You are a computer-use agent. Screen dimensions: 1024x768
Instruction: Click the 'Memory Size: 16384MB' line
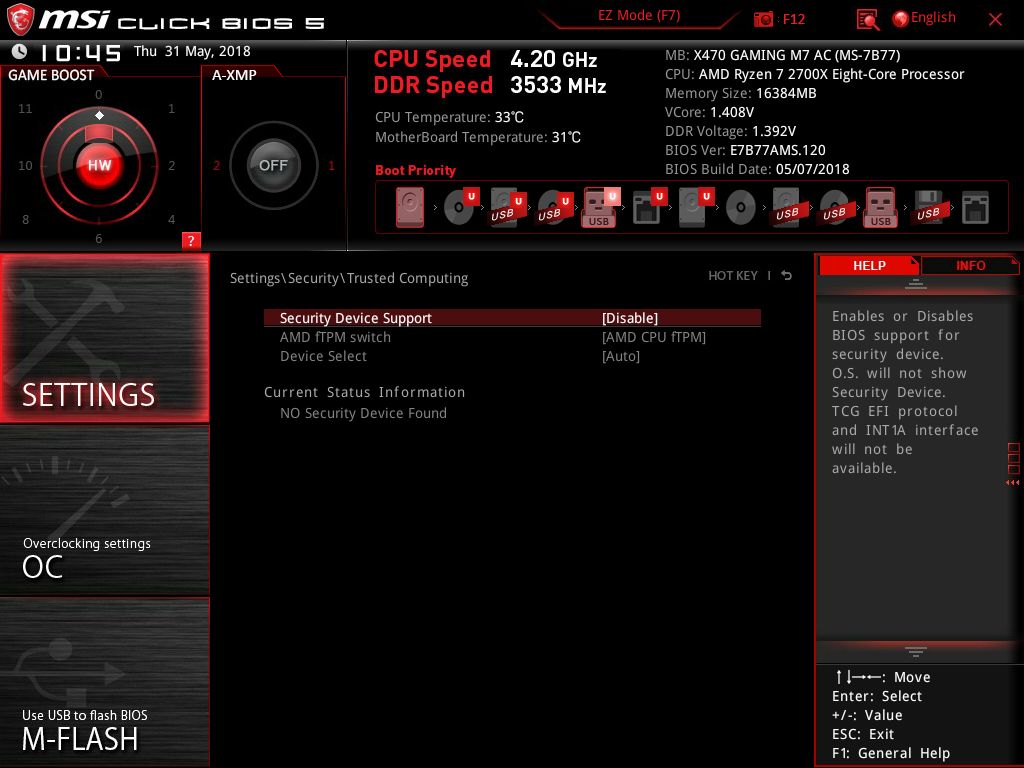tap(741, 93)
